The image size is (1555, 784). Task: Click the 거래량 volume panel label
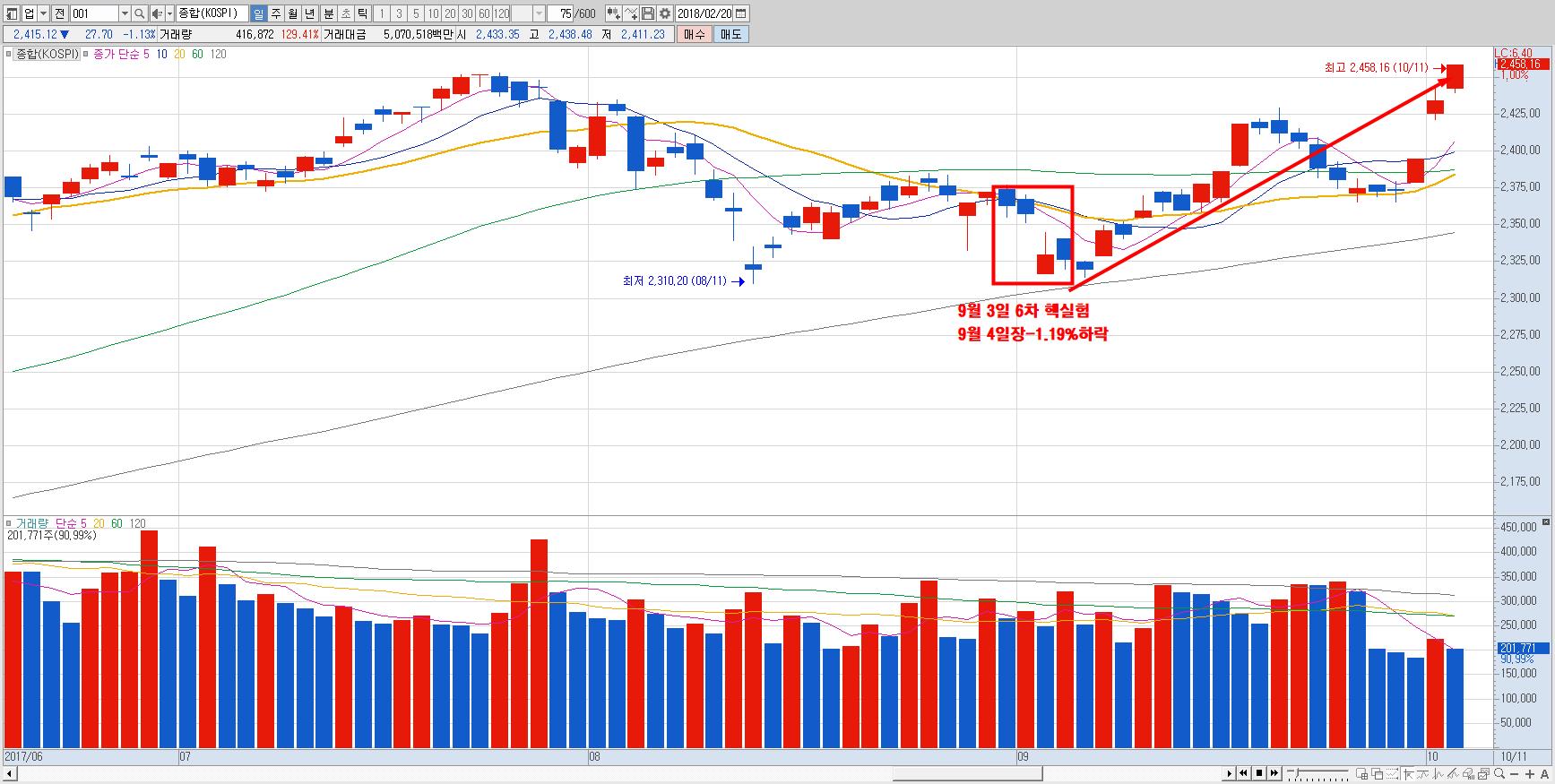click(33, 523)
